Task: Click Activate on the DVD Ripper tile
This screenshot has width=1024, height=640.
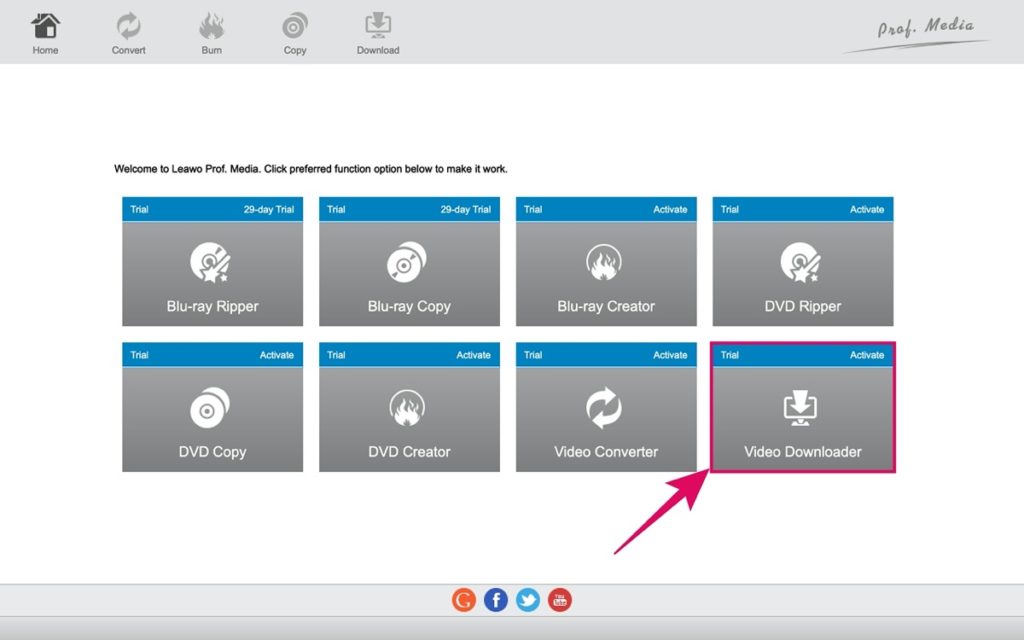Action: point(867,210)
